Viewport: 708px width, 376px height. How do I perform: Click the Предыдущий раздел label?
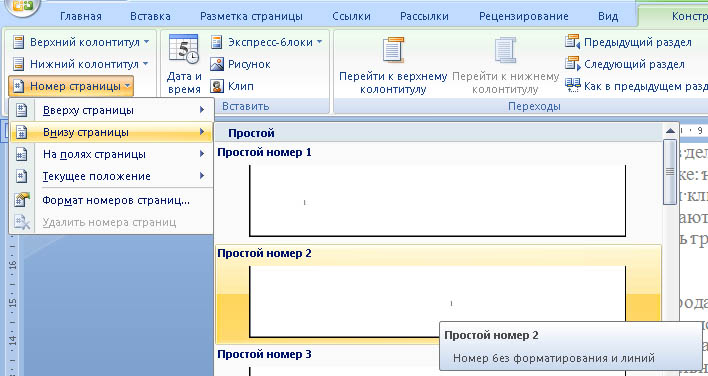638,42
